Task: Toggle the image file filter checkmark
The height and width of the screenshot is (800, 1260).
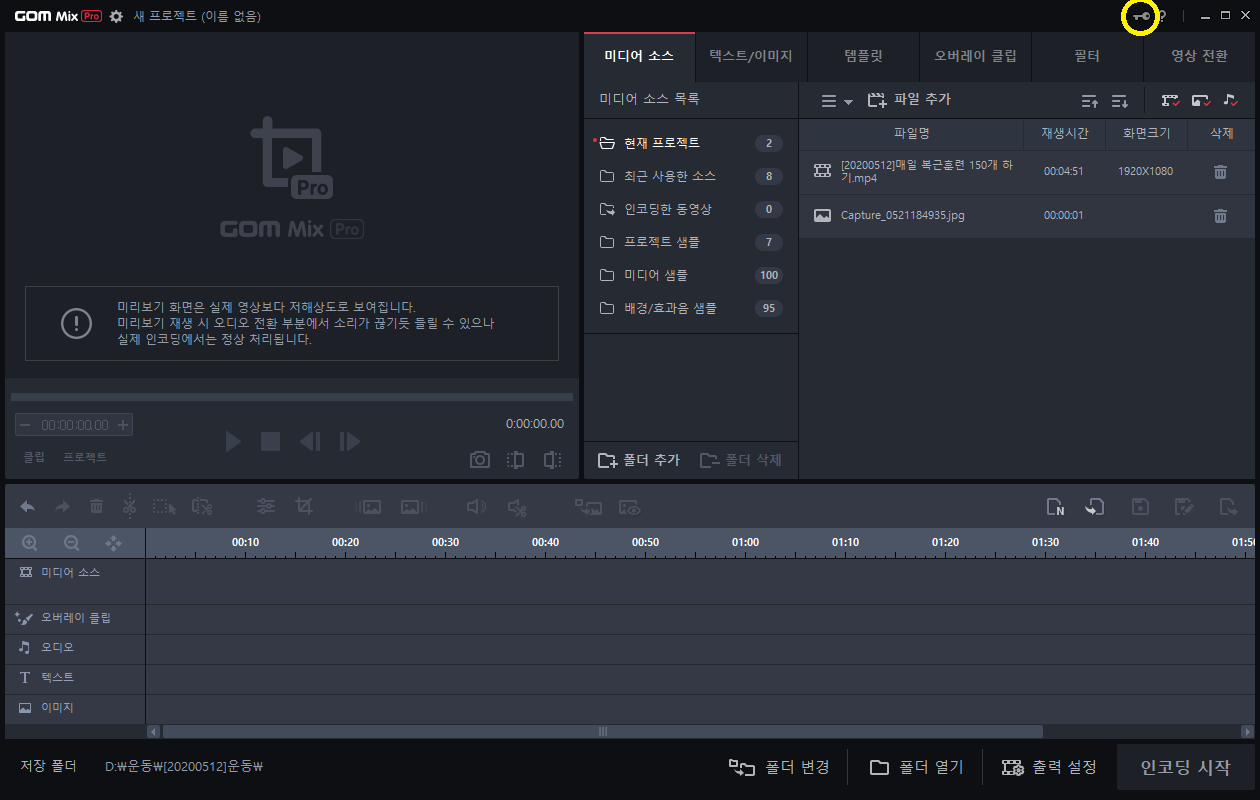Action: [x=1201, y=100]
